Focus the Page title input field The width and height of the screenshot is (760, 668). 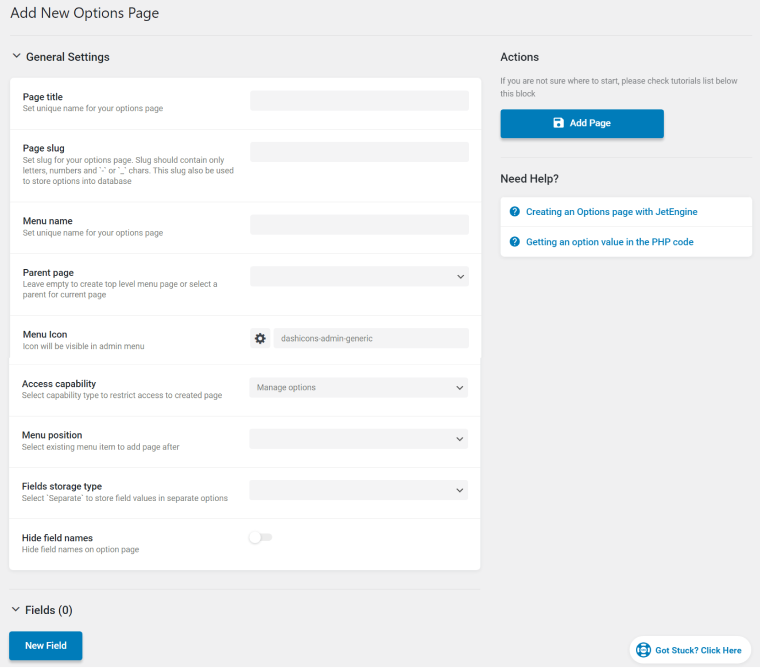[x=359, y=100]
